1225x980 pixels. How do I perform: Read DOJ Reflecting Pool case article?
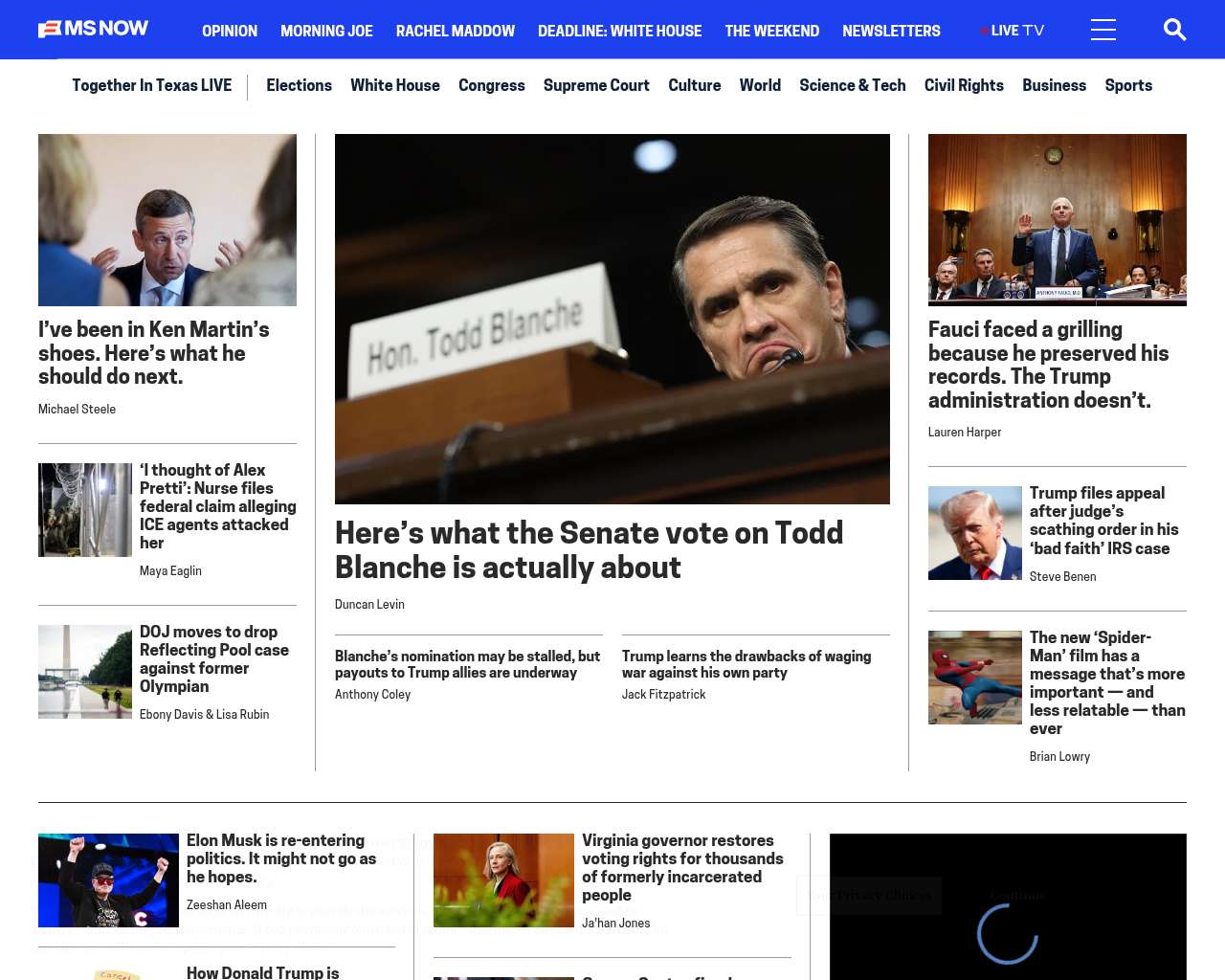[x=214, y=659]
